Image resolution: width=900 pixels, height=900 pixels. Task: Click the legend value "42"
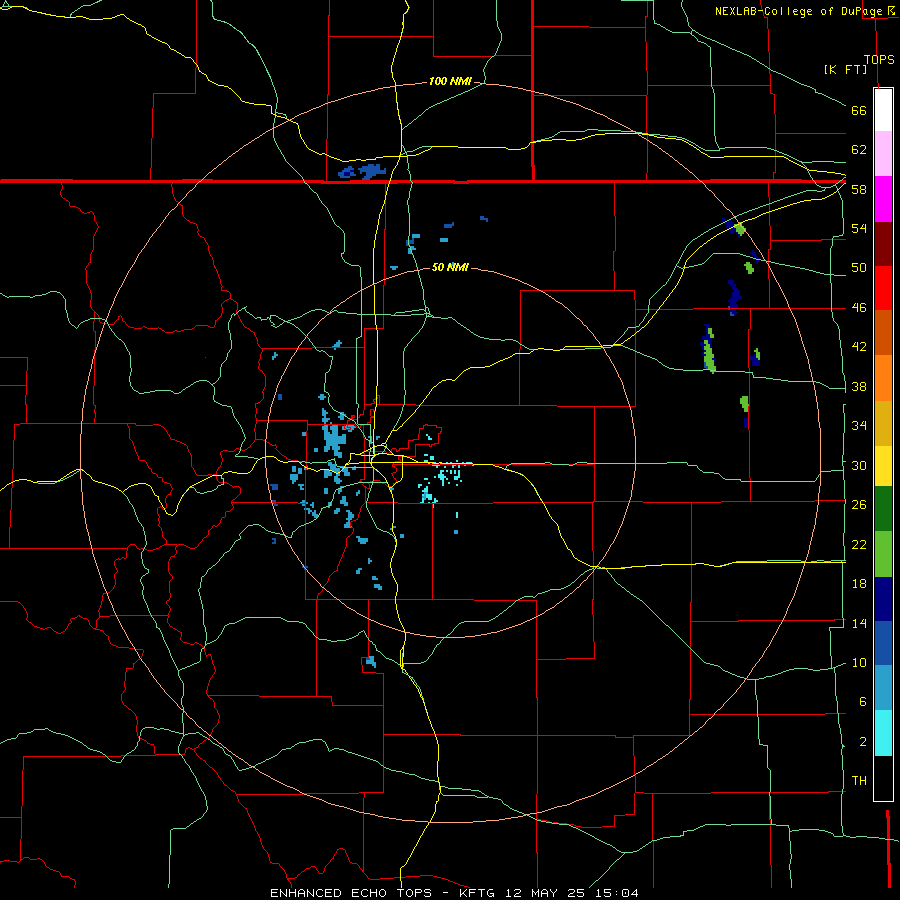pyautogui.click(x=859, y=347)
